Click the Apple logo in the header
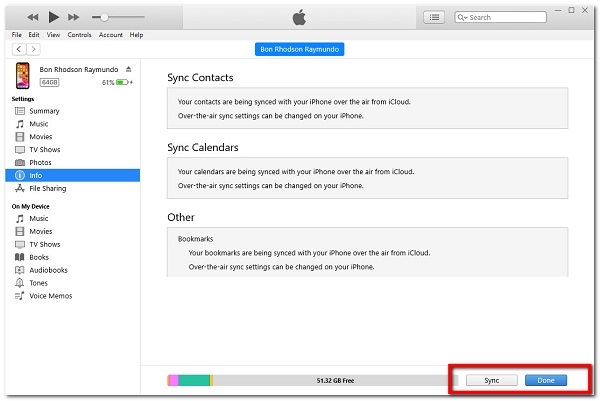This screenshot has height=401, width=600. point(299,17)
